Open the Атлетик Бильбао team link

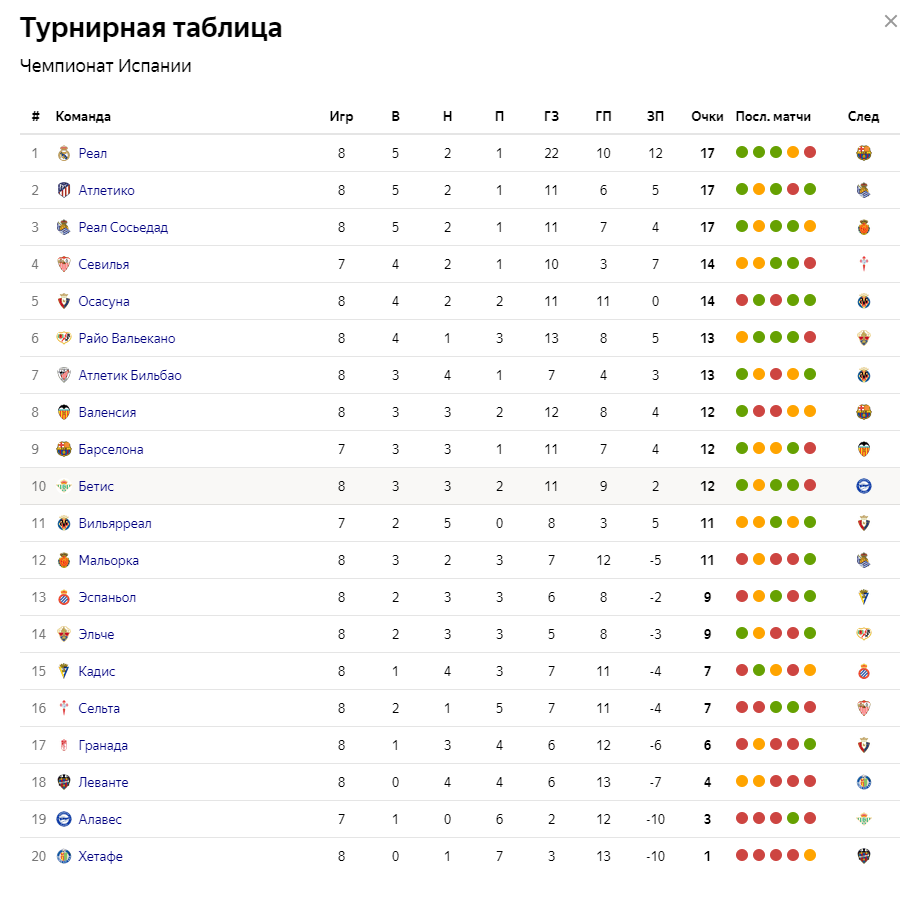click(130, 376)
